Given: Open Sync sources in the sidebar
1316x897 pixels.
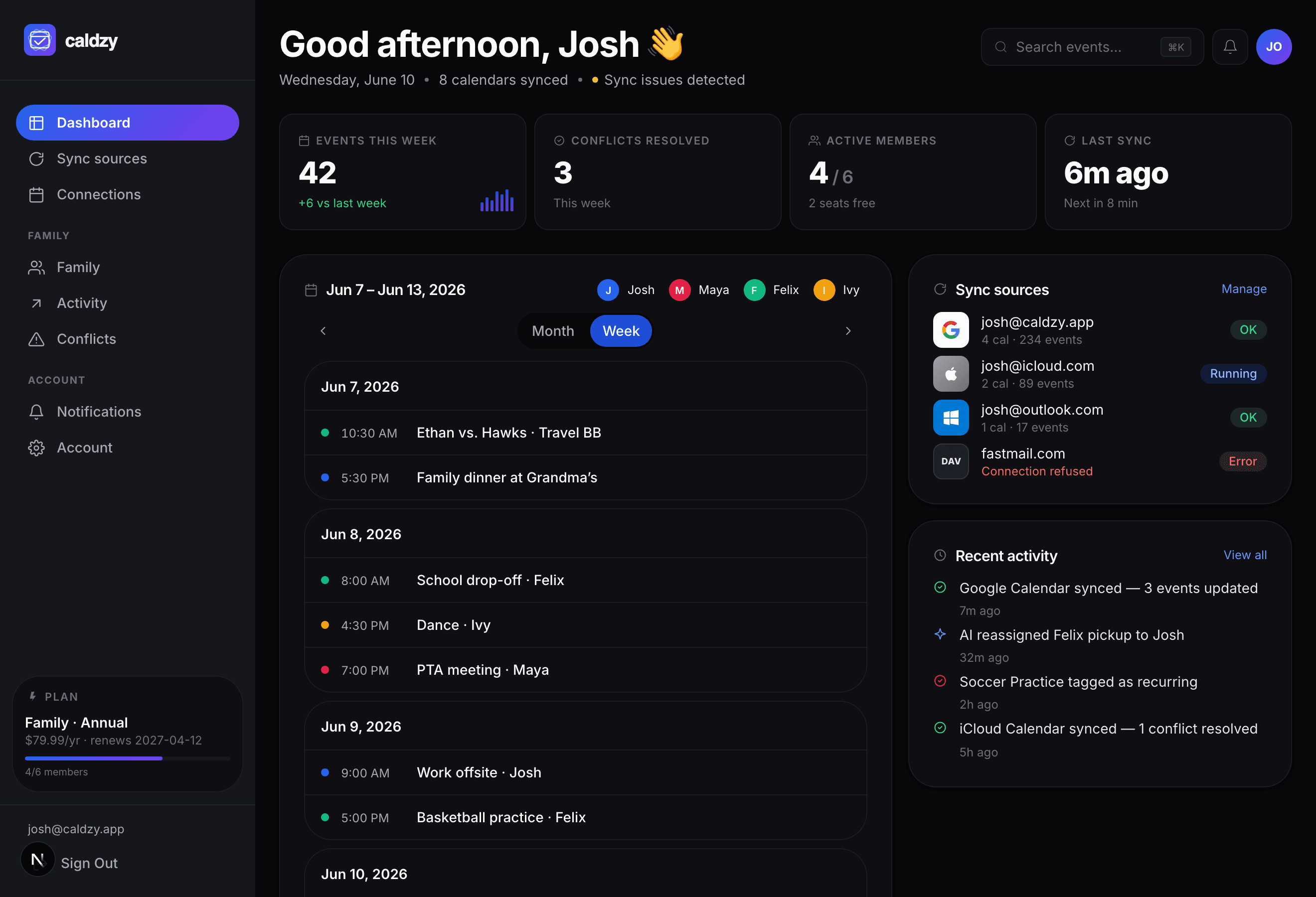Looking at the screenshot, I should (128, 158).
